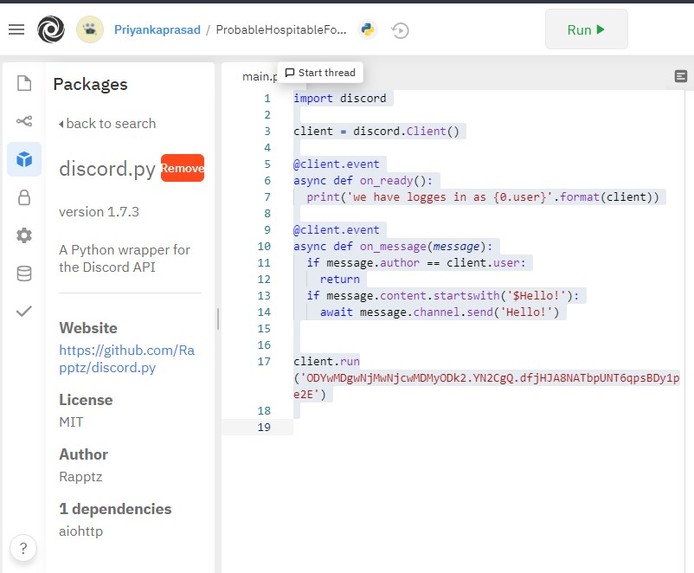The width and height of the screenshot is (694, 573).
Task: Click line number 1 in gutter
Action: 267,98
